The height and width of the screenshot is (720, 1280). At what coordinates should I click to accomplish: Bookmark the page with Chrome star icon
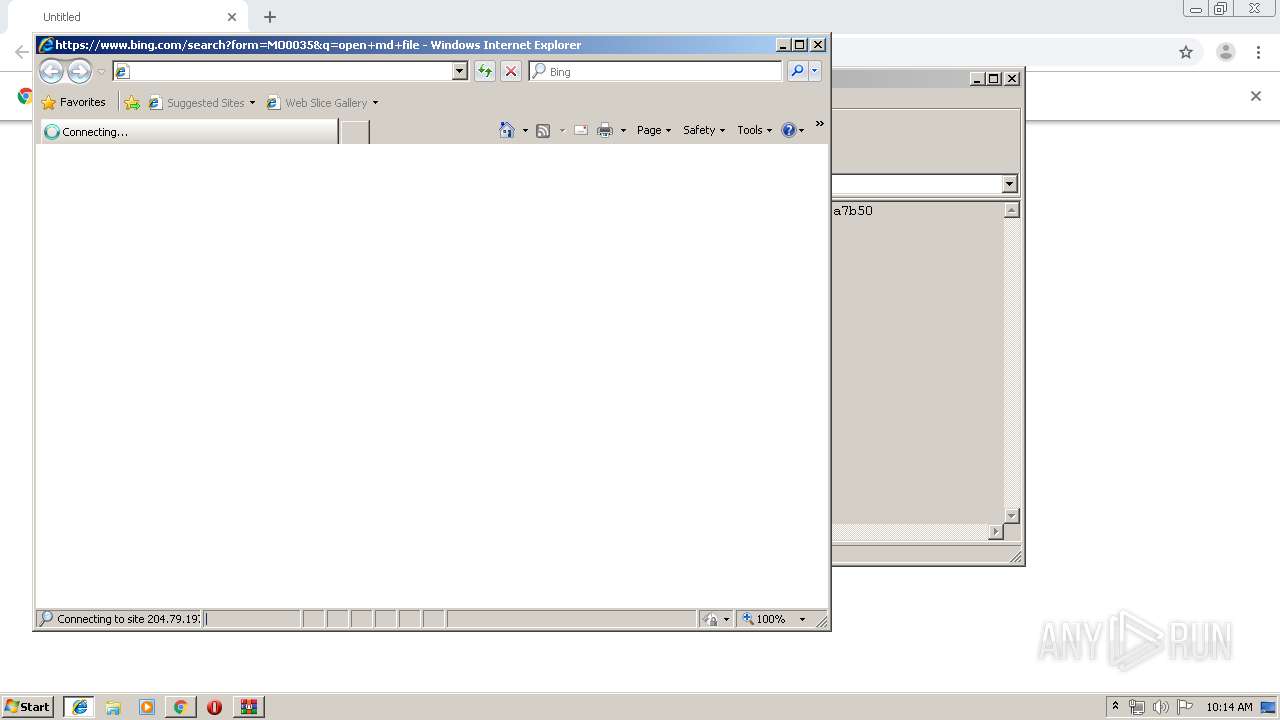pyautogui.click(x=1186, y=52)
